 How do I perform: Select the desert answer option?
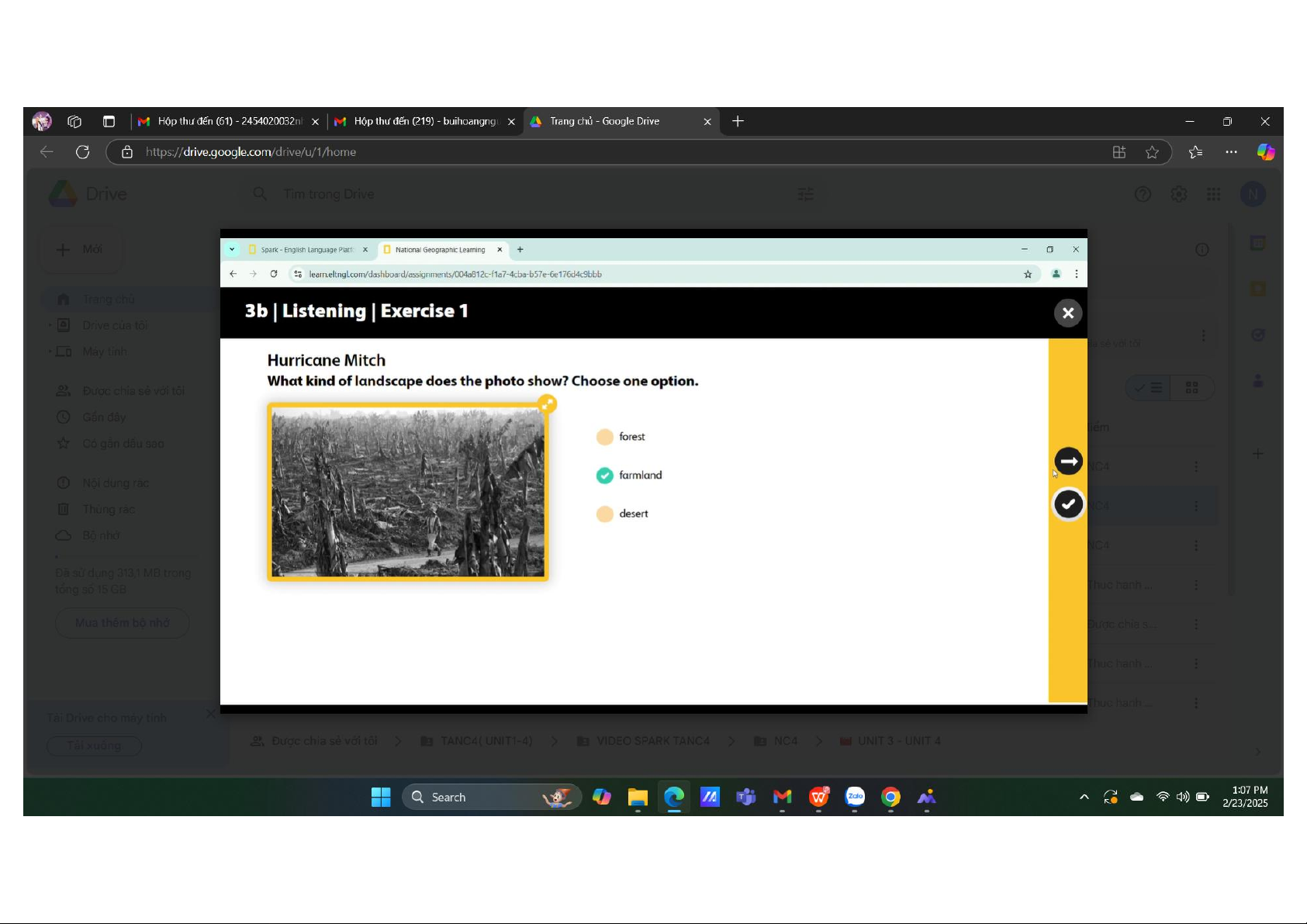point(605,514)
